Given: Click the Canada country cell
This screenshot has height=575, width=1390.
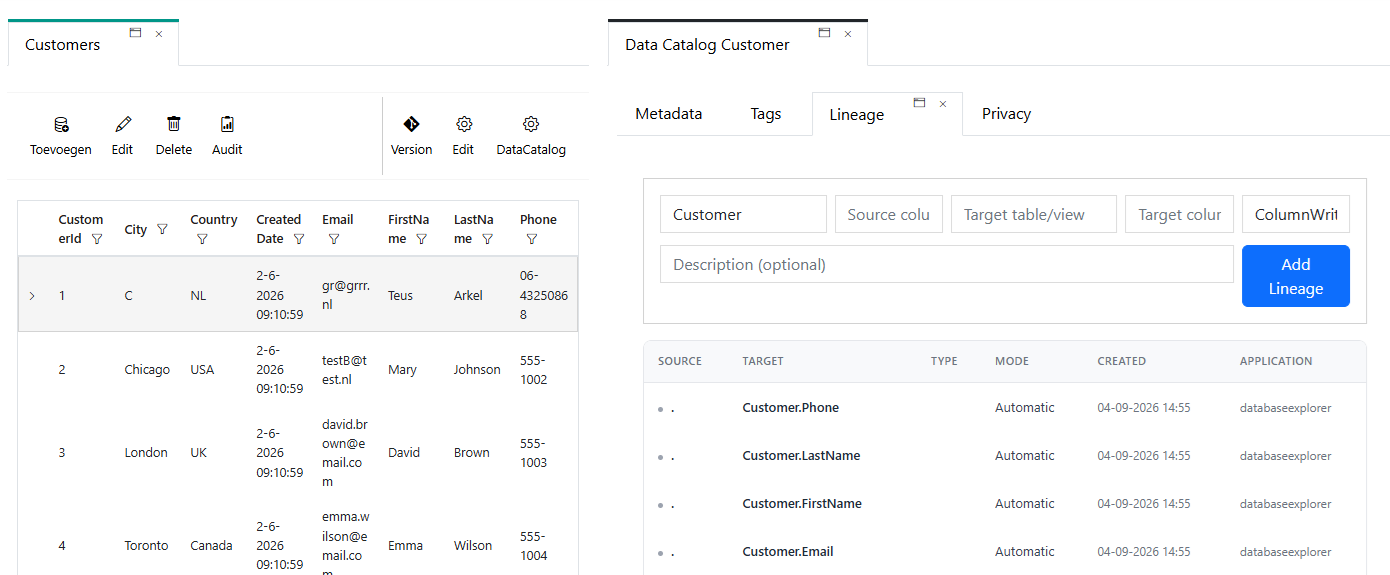Looking at the screenshot, I should [x=212, y=546].
